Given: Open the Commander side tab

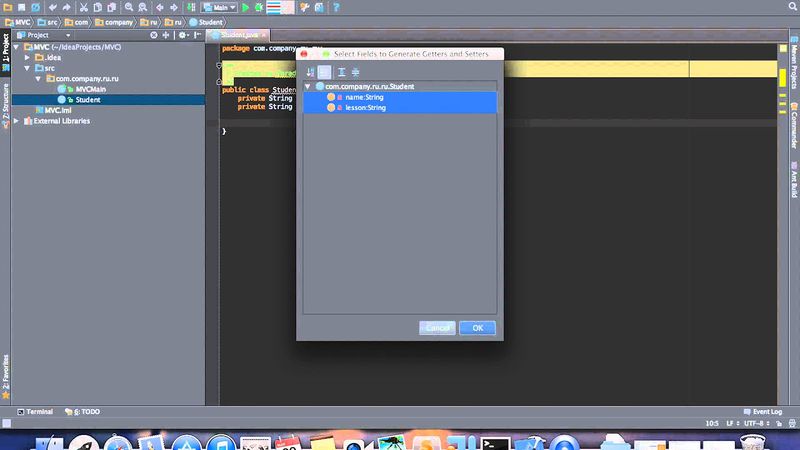Looking at the screenshot, I should (x=794, y=126).
